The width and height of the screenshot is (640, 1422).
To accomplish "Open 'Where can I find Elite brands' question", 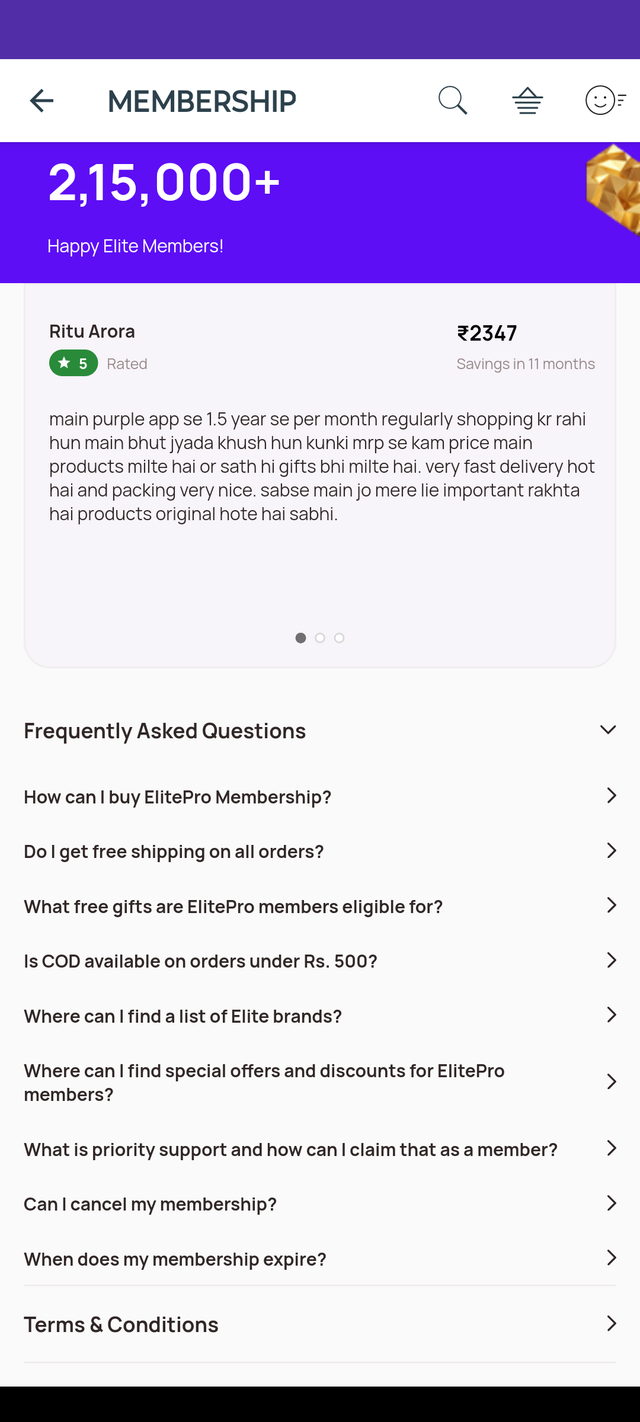I will [320, 1016].
